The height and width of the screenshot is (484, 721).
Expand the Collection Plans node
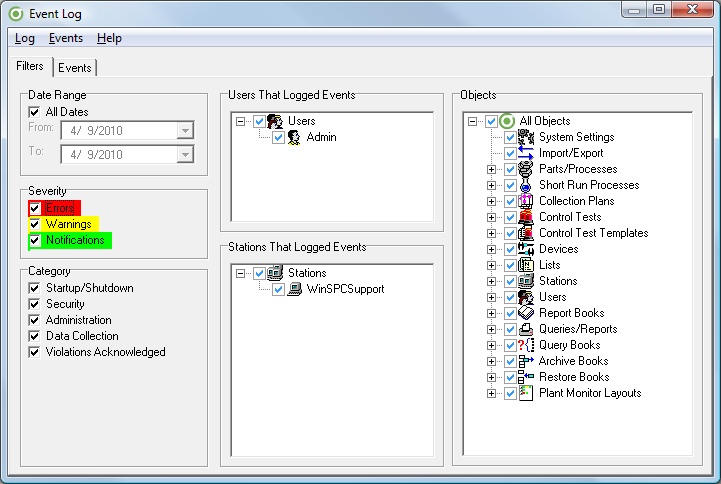(x=492, y=201)
